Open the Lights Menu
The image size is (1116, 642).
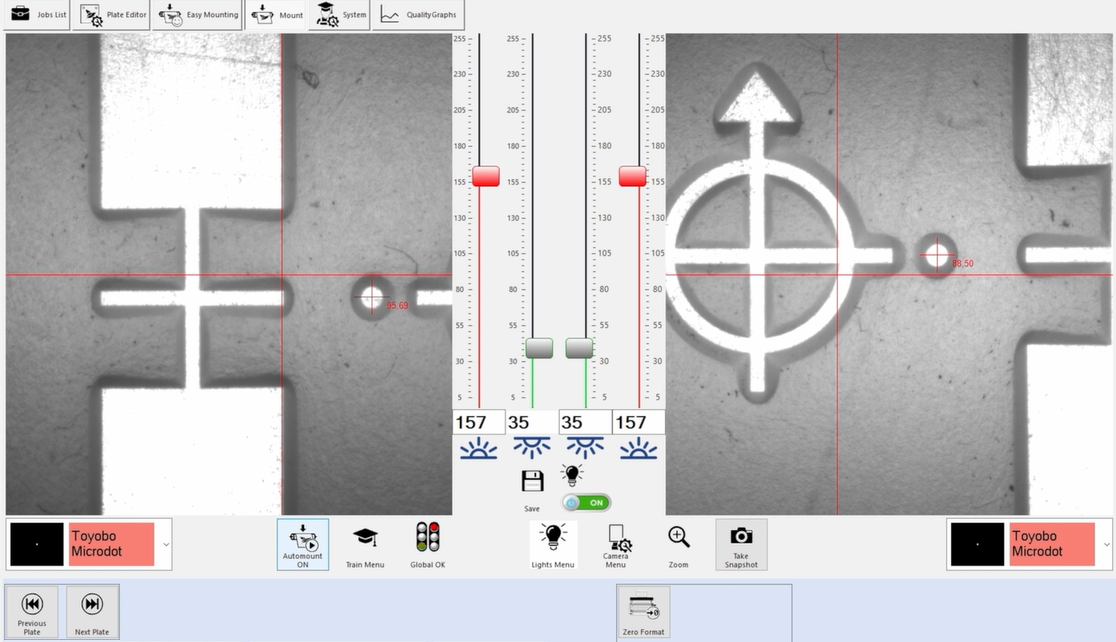point(553,544)
